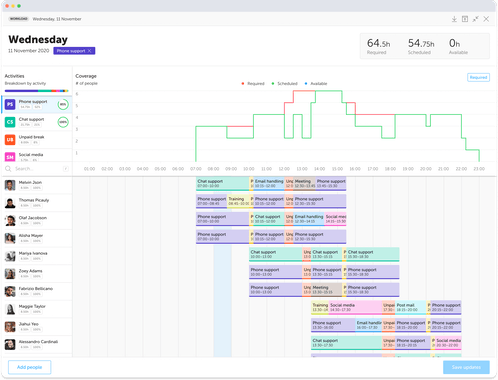The image size is (498, 380).
Task: Open the panel layout icon beside download
Action: click(x=465, y=19)
